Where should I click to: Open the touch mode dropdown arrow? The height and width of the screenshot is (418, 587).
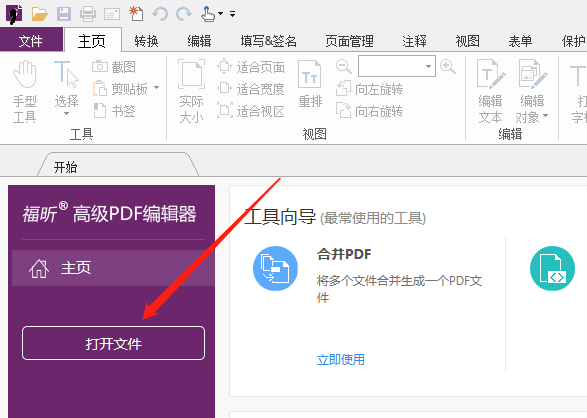[x=220, y=14]
